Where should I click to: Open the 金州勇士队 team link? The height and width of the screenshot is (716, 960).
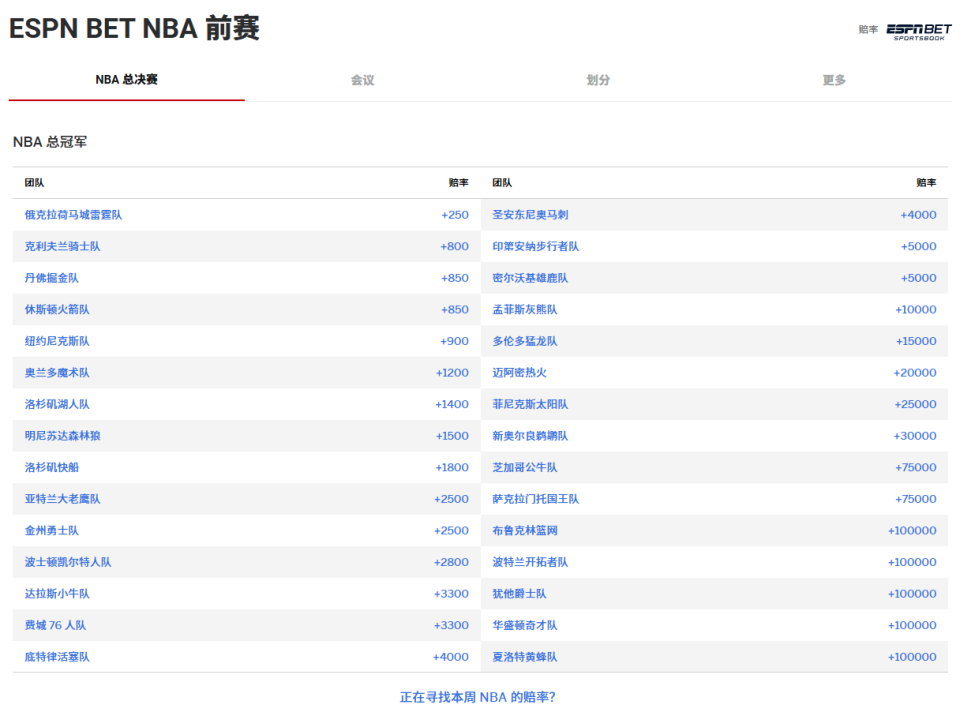coord(51,530)
